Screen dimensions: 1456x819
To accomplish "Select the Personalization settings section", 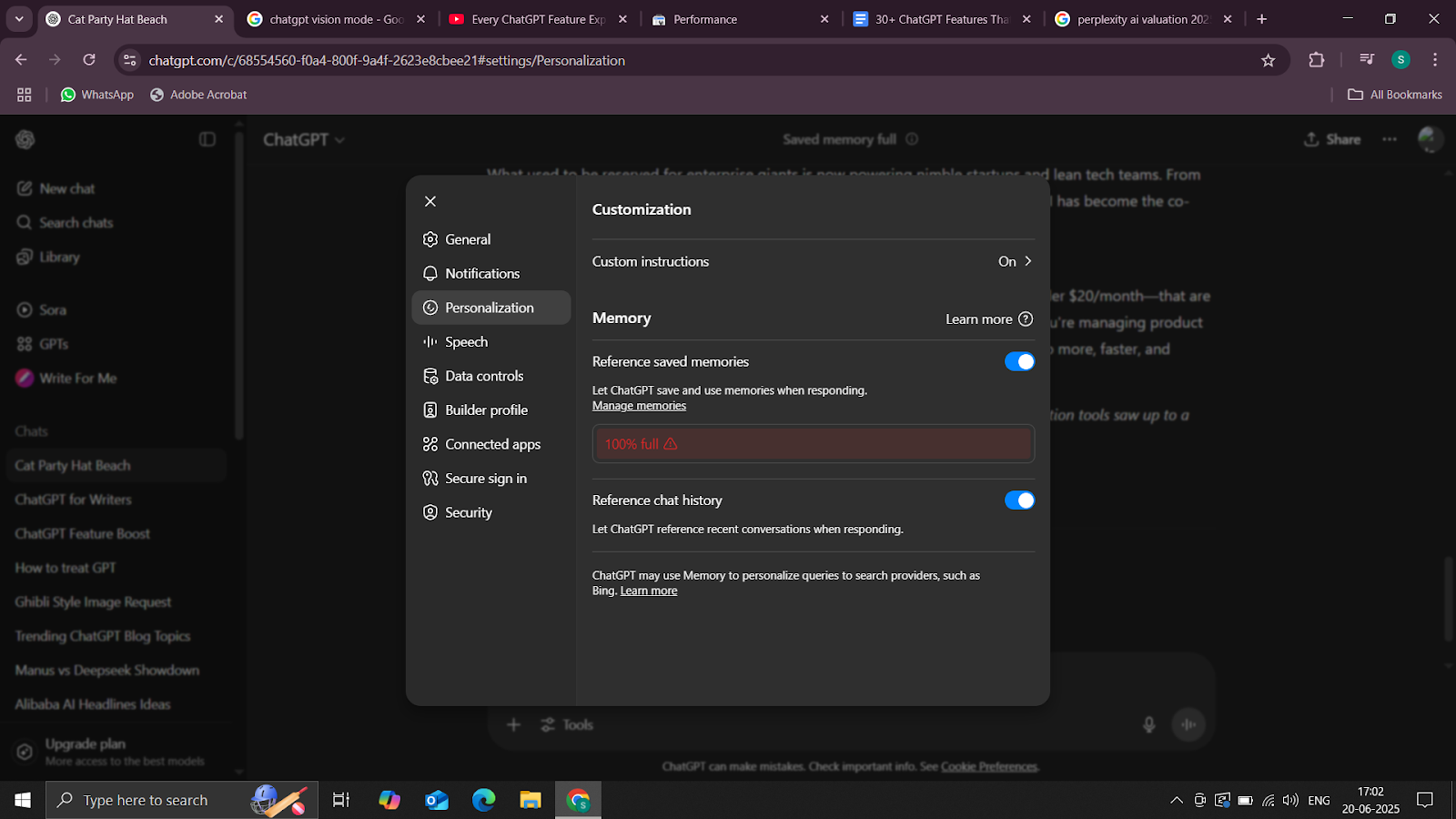I will 491,308.
